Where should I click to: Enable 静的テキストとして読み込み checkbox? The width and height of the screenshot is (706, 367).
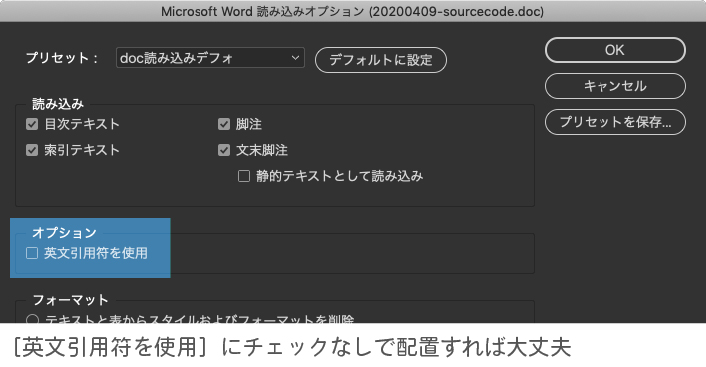coord(244,176)
